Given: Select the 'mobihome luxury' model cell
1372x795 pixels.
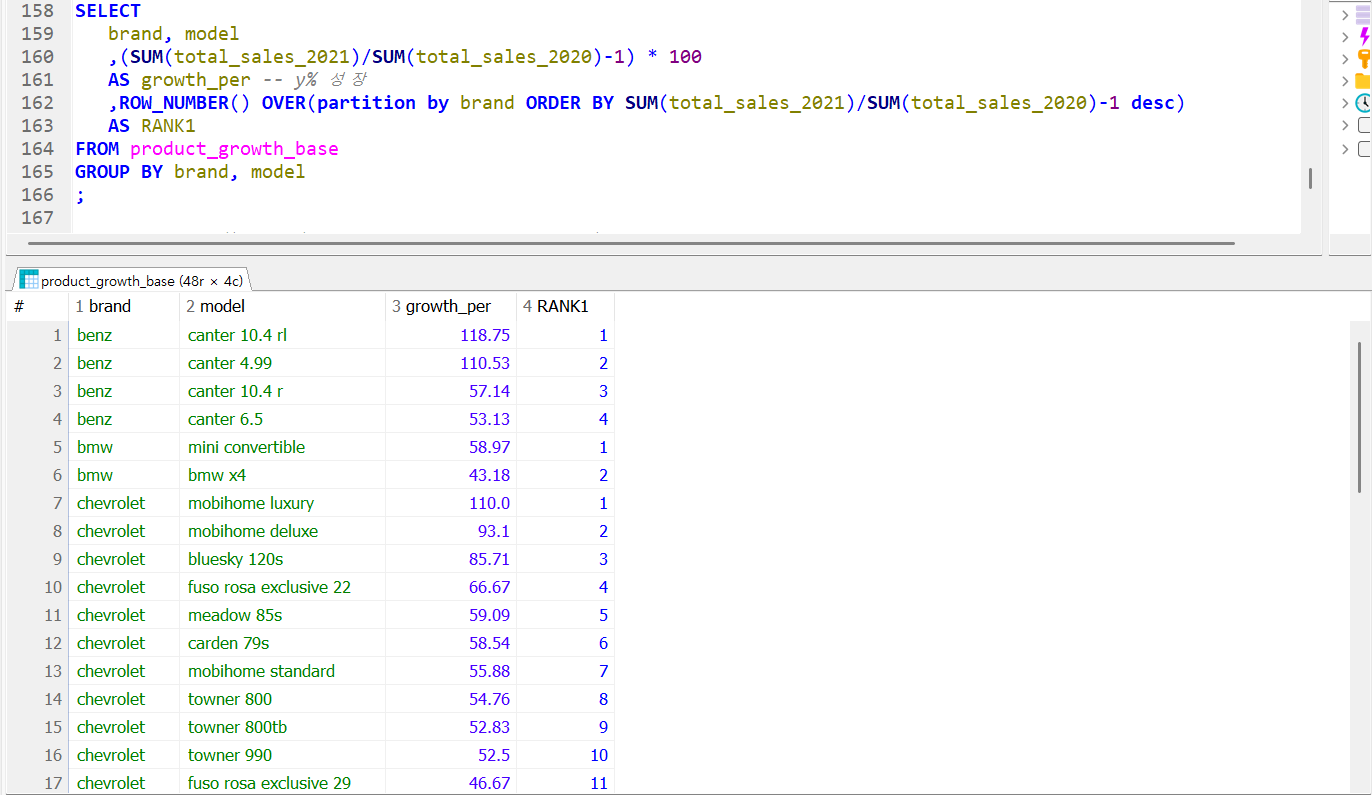Looking at the screenshot, I should coord(282,503).
